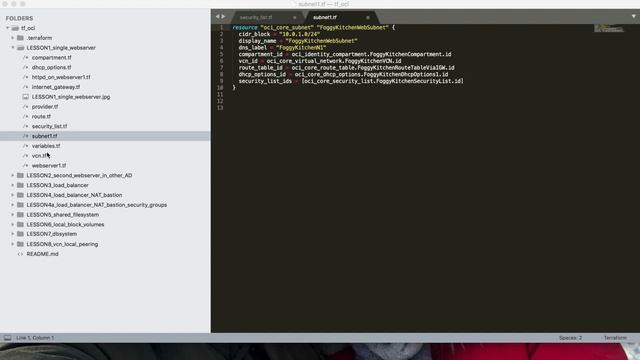Click the image icon of LESSON1_single_webserver.jpg
The height and width of the screenshot is (360, 640).
point(26,97)
